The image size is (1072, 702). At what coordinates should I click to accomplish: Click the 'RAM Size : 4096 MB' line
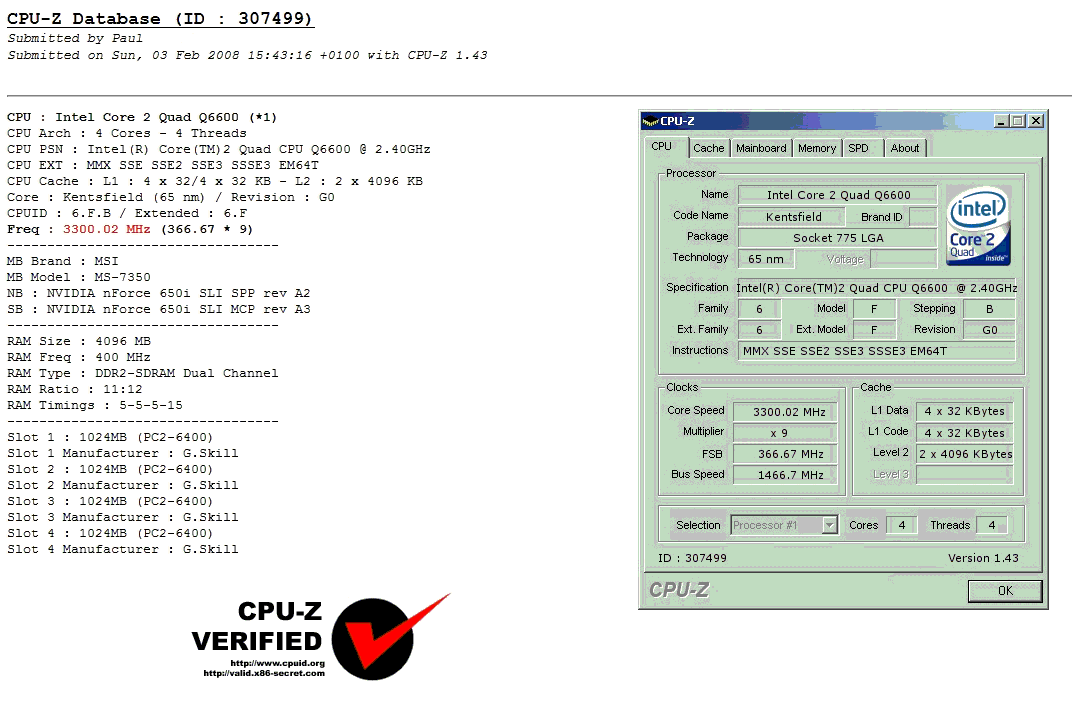[79, 341]
